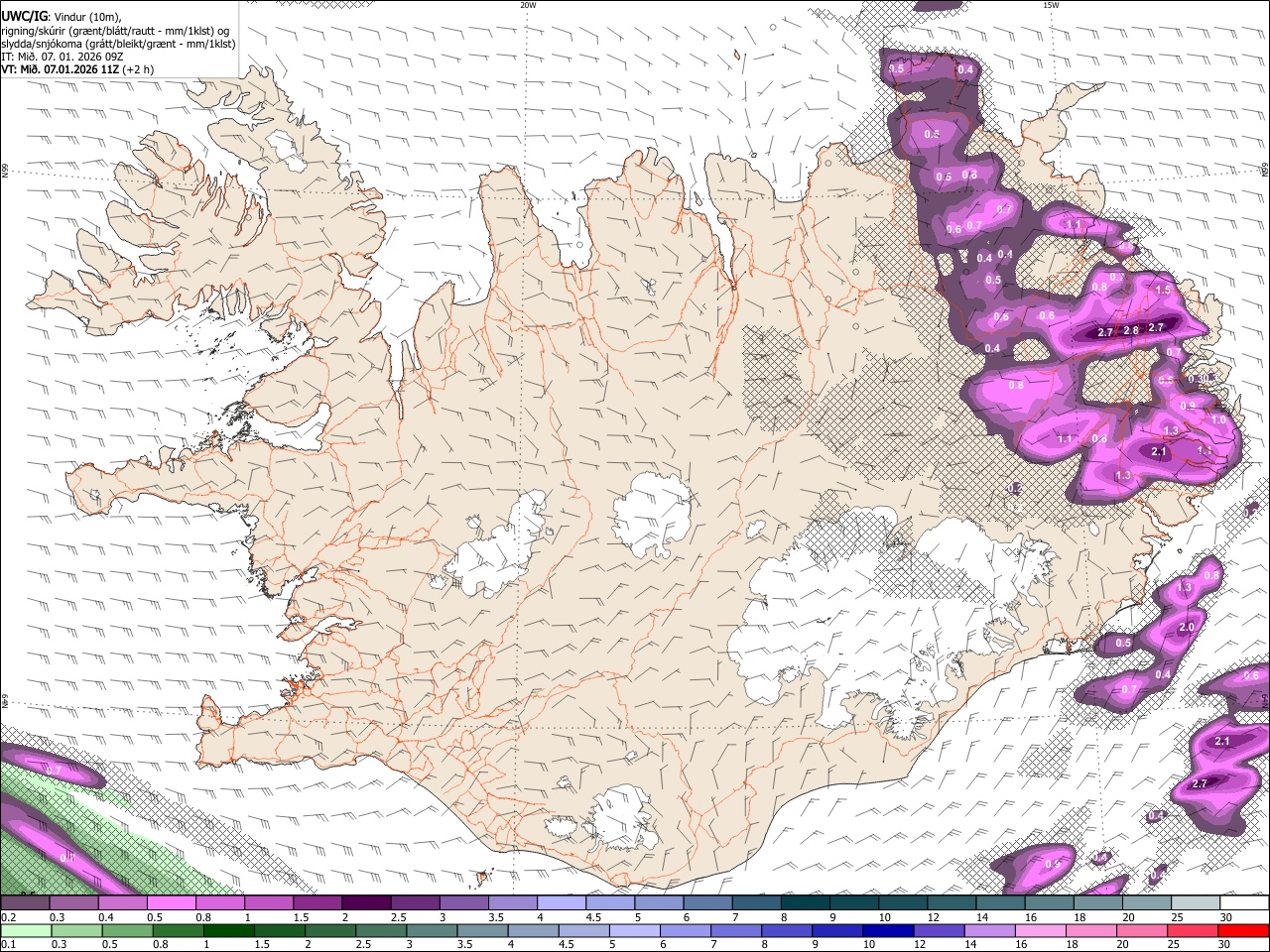Select the darkest purple snow swatch between 2 and 2.5
This screenshot has height=952, width=1270.
[x=366, y=902]
